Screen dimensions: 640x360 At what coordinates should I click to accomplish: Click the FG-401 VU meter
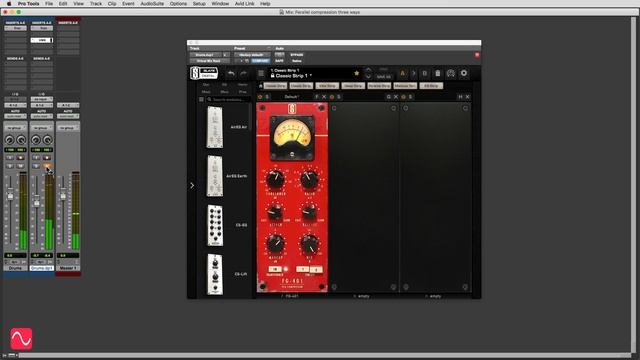tap(292, 138)
